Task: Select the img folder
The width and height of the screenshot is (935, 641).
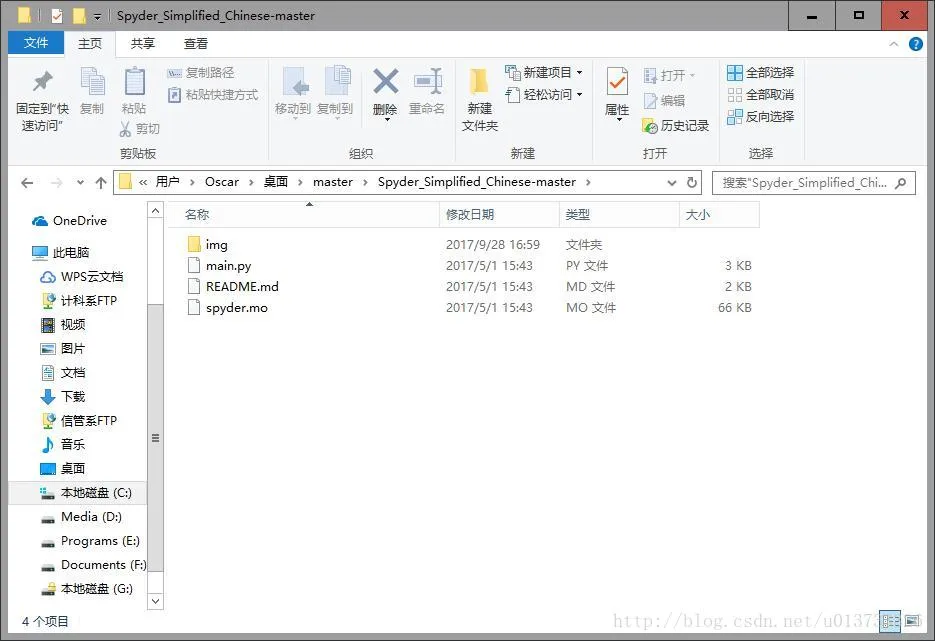Action: point(216,244)
